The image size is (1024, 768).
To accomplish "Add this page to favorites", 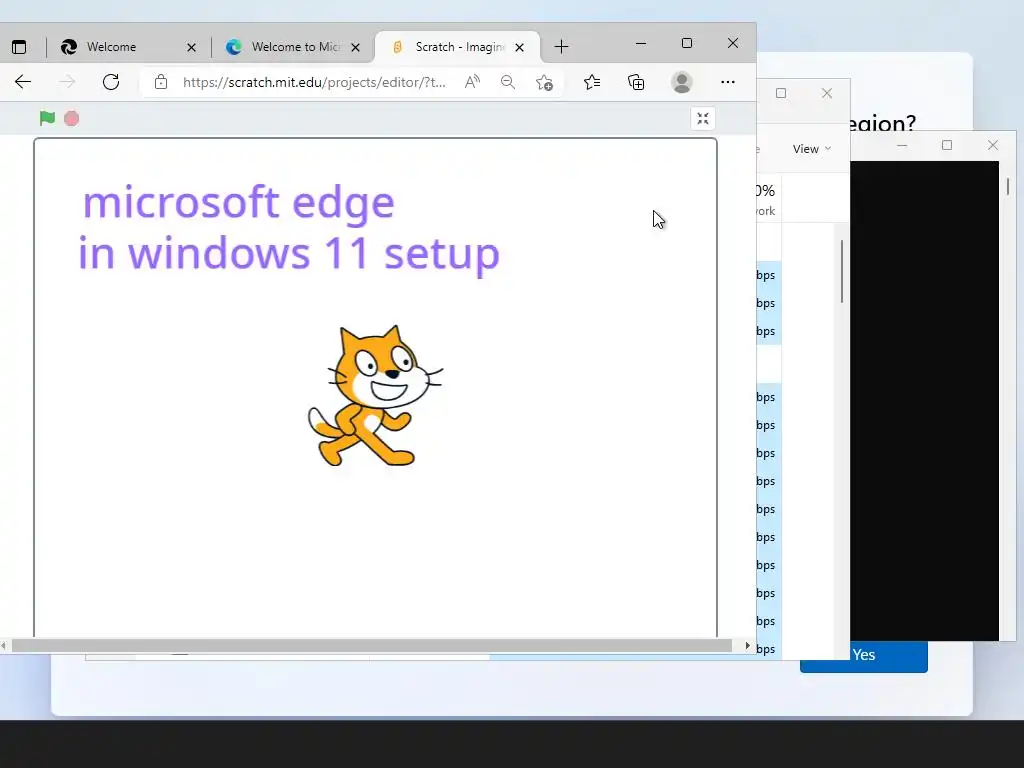I will tap(544, 82).
